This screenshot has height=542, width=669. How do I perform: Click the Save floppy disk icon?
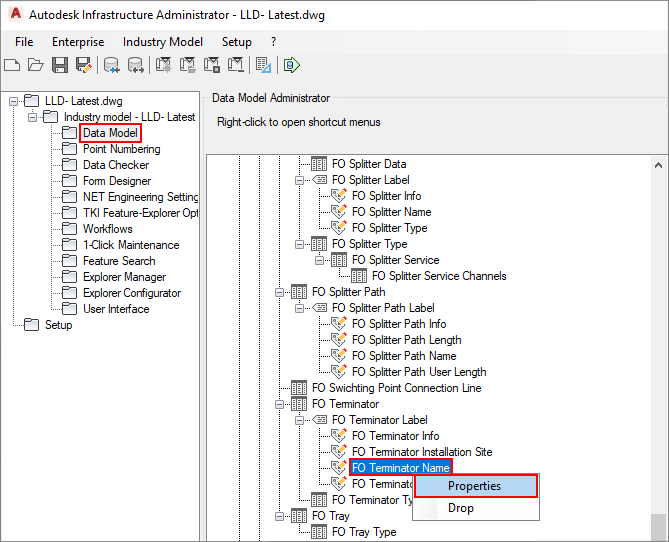pyautogui.click(x=60, y=65)
